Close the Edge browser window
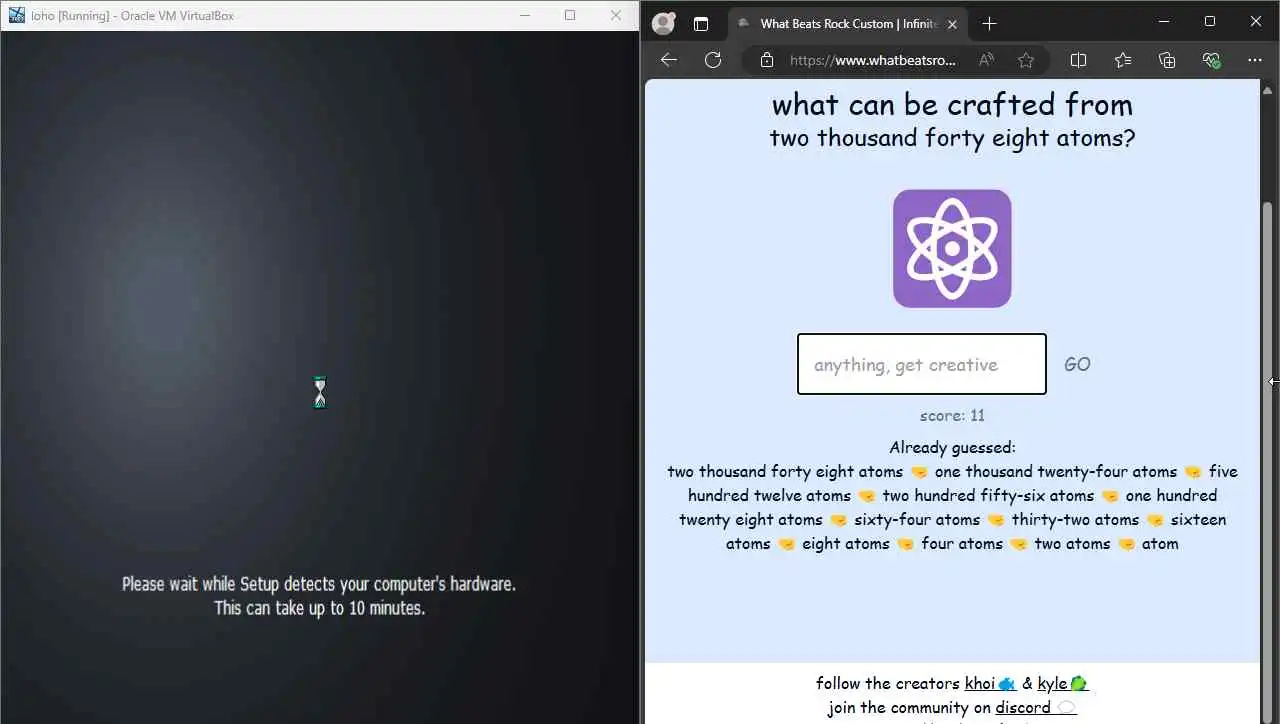1280x724 pixels. [1256, 21]
